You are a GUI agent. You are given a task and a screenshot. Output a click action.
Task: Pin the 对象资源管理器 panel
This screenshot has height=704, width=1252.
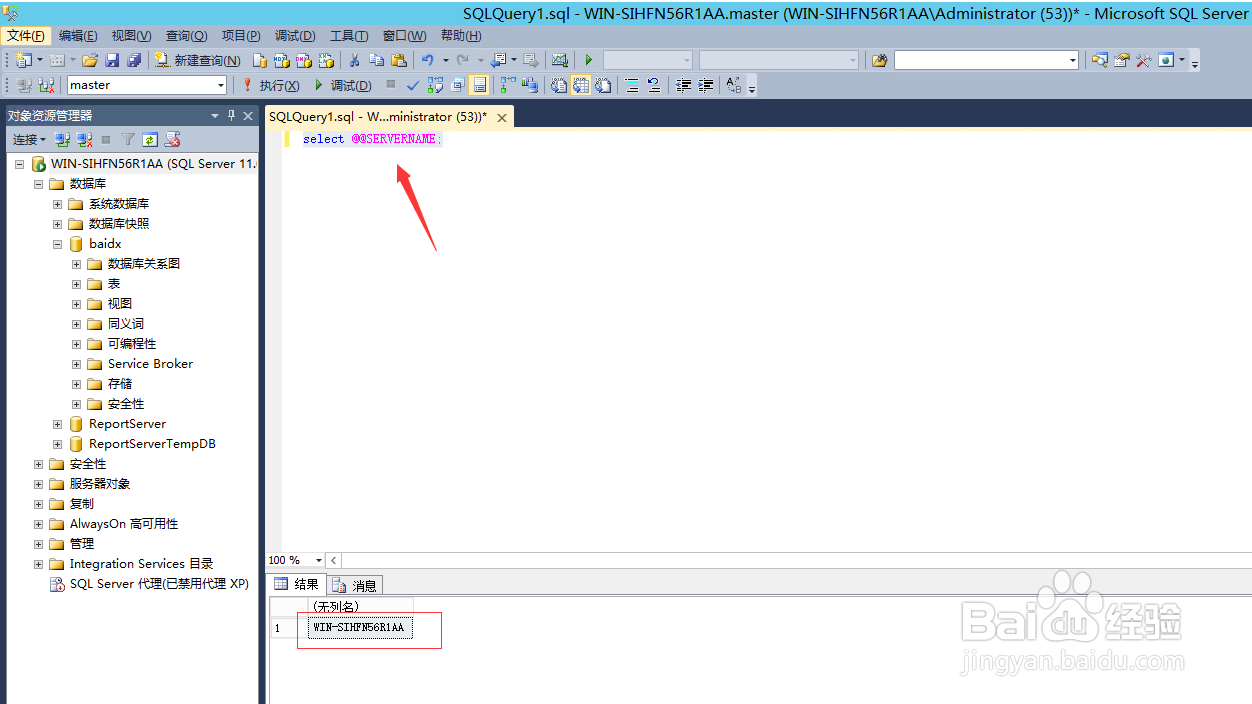[x=232, y=115]
